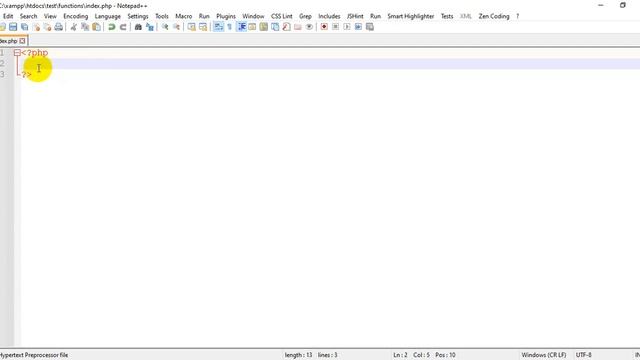Save the current recorded macro icon
This screenshot has width=640, height=360.
(370, 27)
